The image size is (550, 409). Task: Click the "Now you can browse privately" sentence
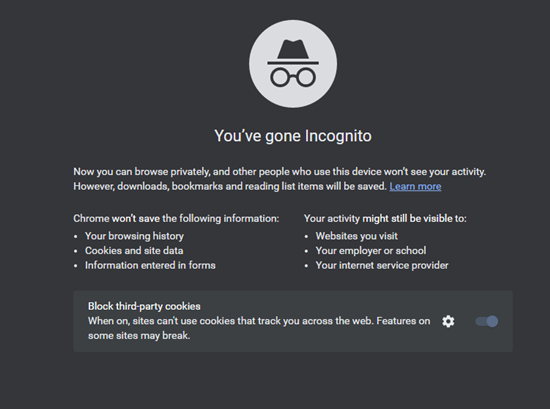[x=280, y=172]
